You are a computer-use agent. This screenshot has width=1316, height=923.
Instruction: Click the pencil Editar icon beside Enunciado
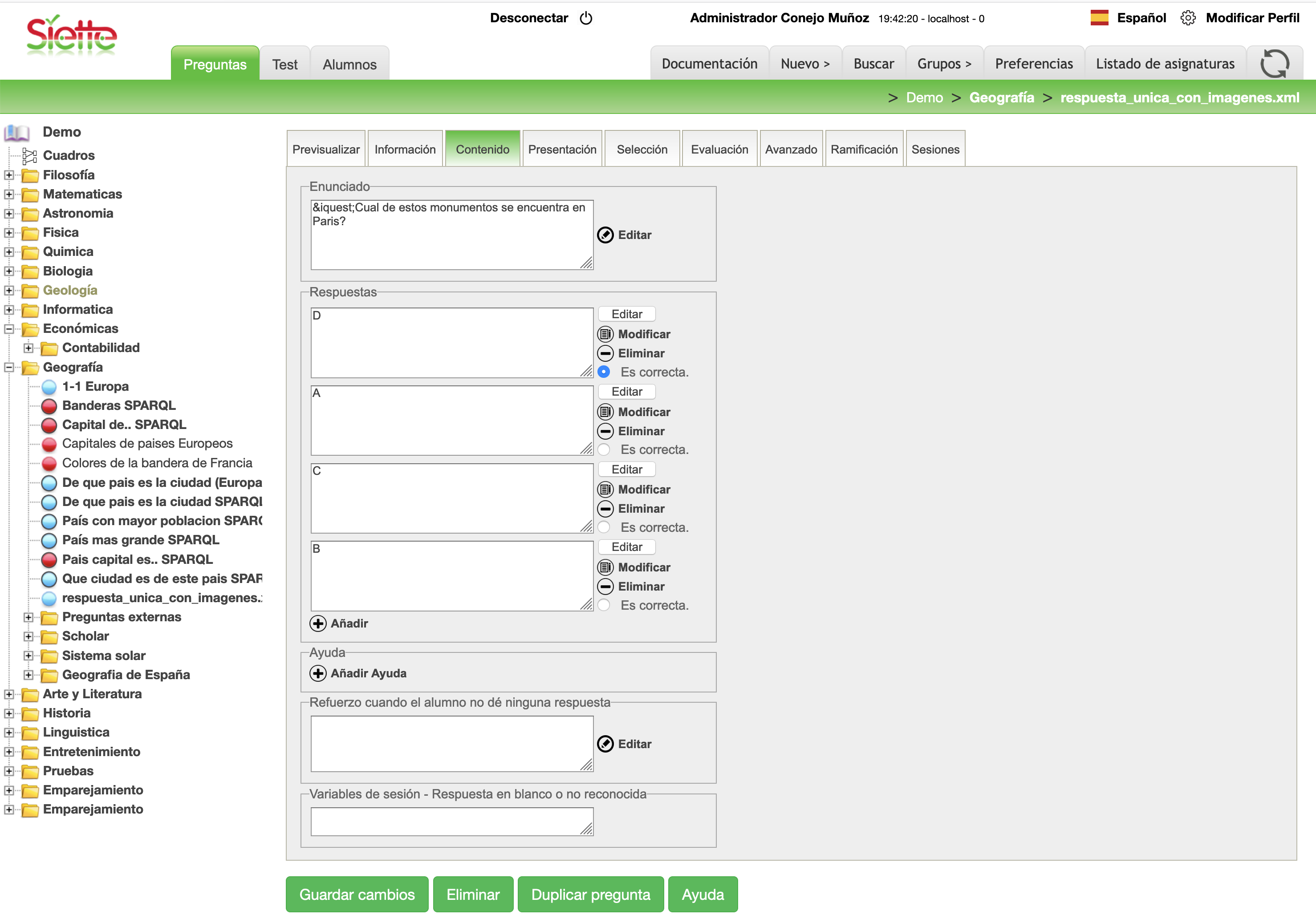[x=605, y=235]
